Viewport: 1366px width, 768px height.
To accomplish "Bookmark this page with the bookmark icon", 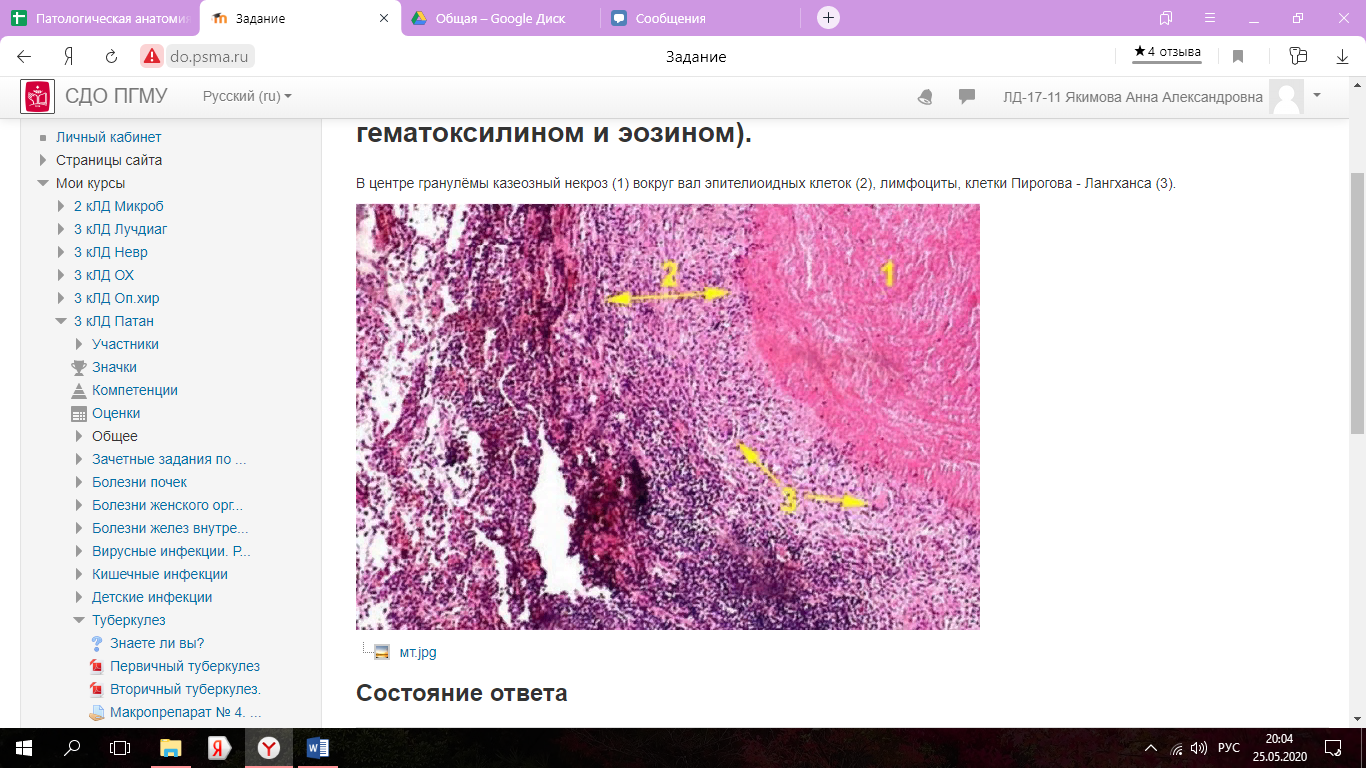I will [1238, 57].
